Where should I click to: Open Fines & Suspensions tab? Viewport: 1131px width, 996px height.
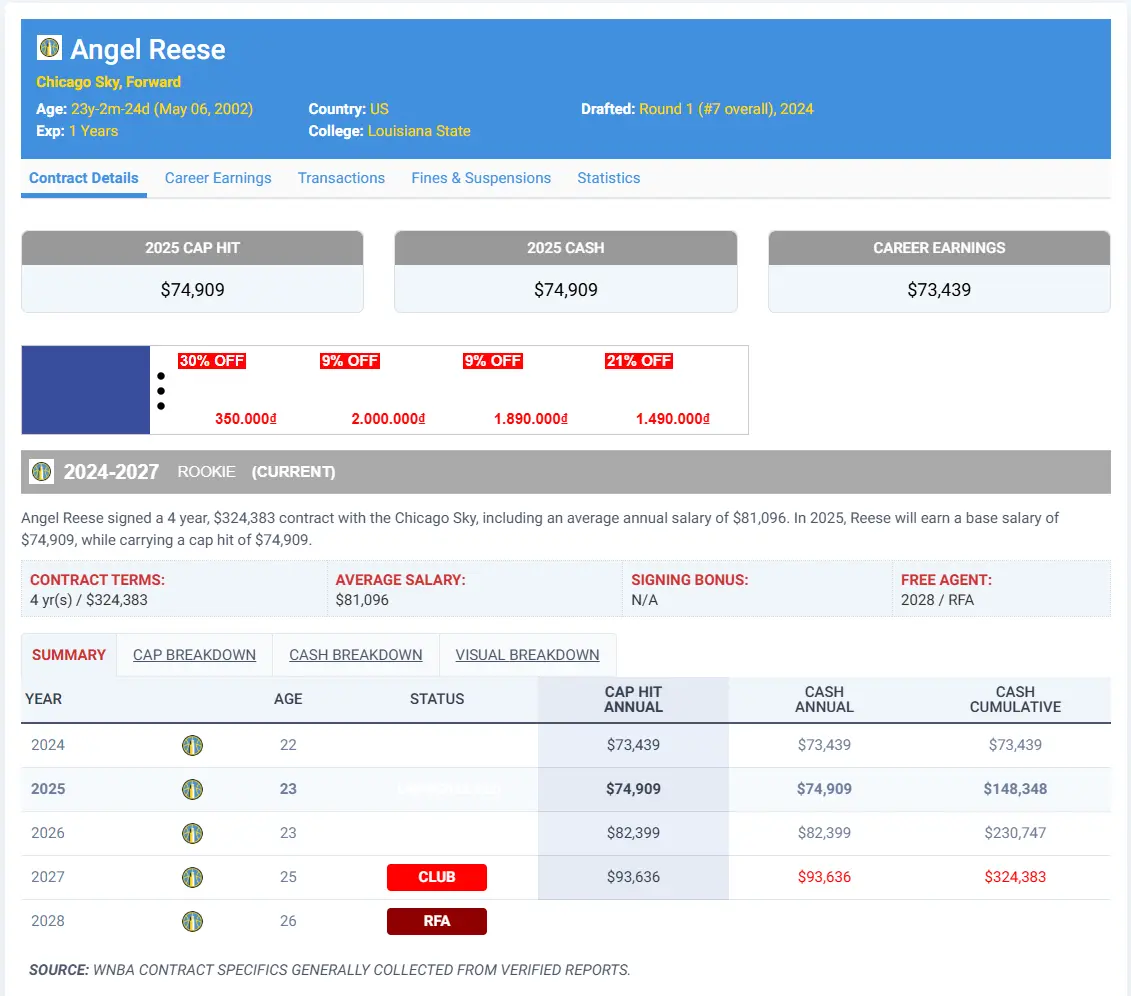481,178
